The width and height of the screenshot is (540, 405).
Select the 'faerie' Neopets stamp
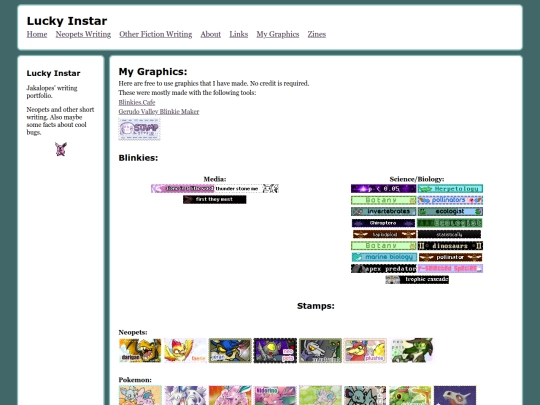pos(185,351)
